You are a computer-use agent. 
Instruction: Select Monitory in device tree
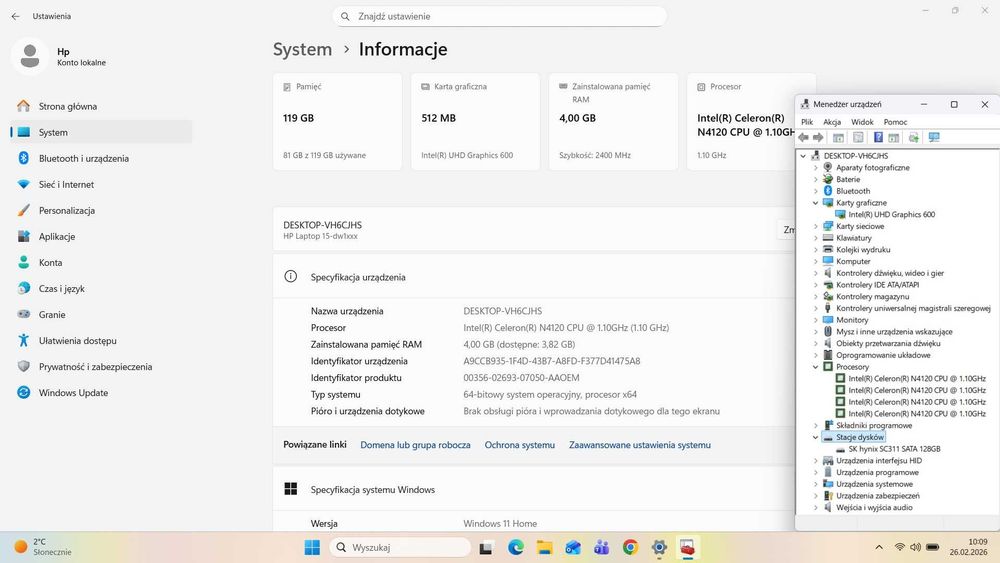point(852,320)
